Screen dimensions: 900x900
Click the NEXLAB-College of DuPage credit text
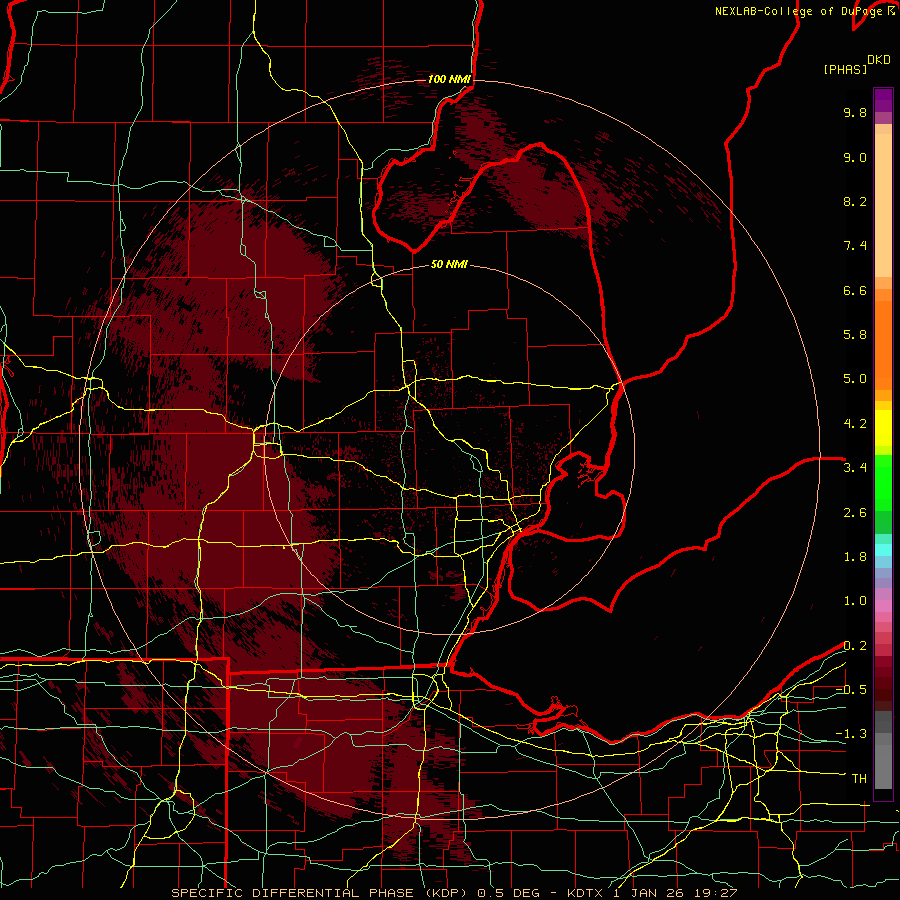click(801, 11)
